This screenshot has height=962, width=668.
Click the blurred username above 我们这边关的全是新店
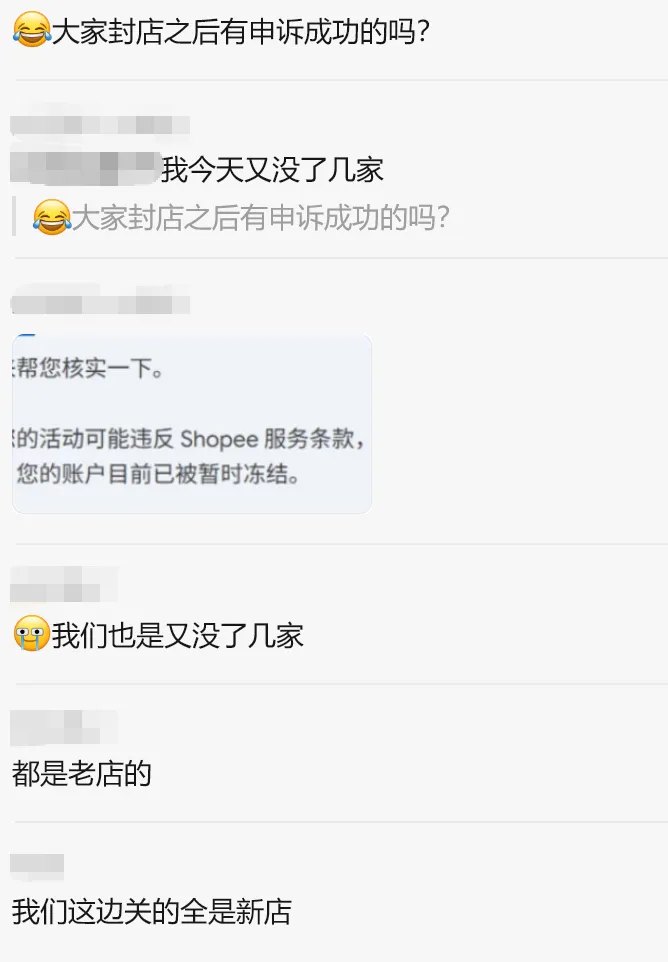pyautogui.click(x=37, y=868)
